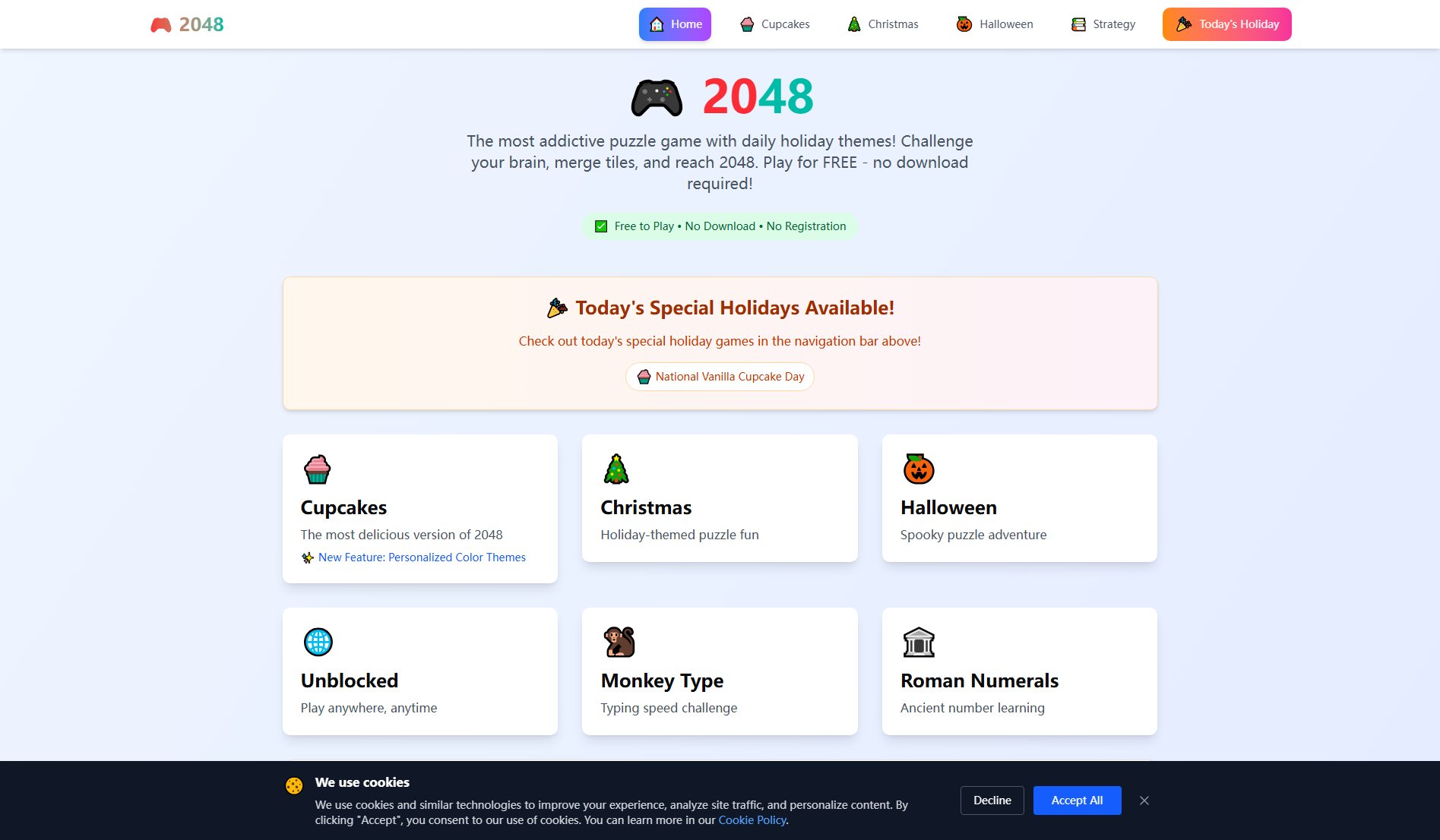This screenshot has height=840, width=1440.
Task: Click the red controller logo icon
Action: pos(160,25)
